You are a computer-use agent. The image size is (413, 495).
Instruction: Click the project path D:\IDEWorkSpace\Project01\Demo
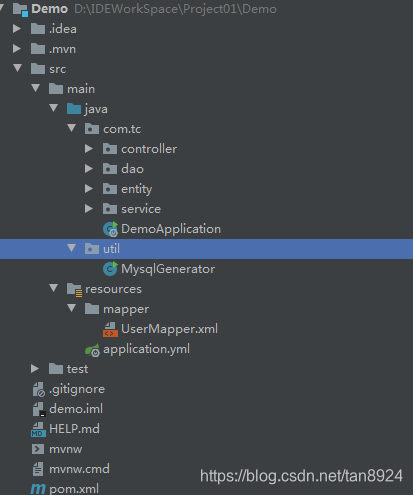coord(175,9)
